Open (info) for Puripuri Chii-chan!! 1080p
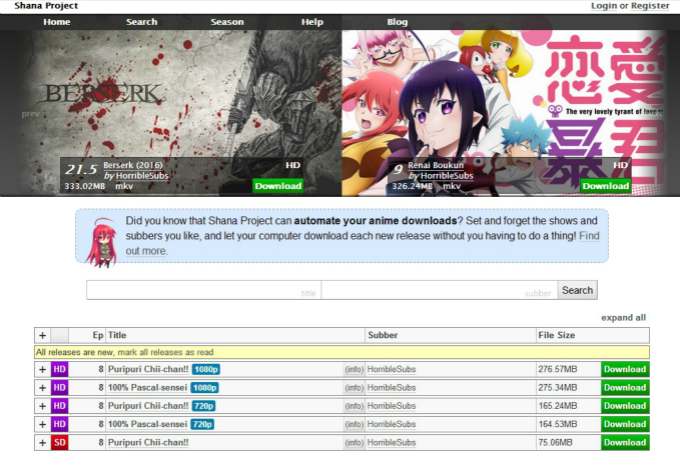The image size is (680, 452). [354, 370]
